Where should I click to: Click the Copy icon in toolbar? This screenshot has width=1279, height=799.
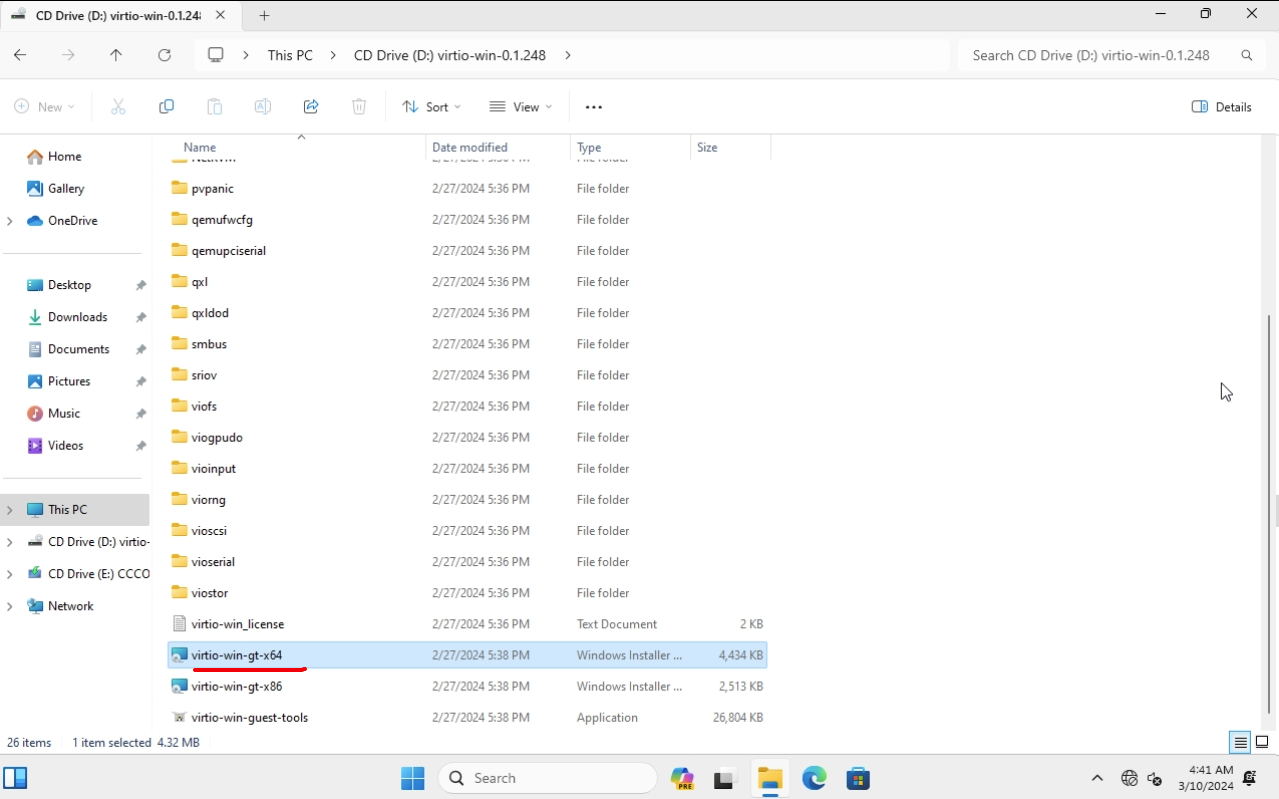(166, 107)
